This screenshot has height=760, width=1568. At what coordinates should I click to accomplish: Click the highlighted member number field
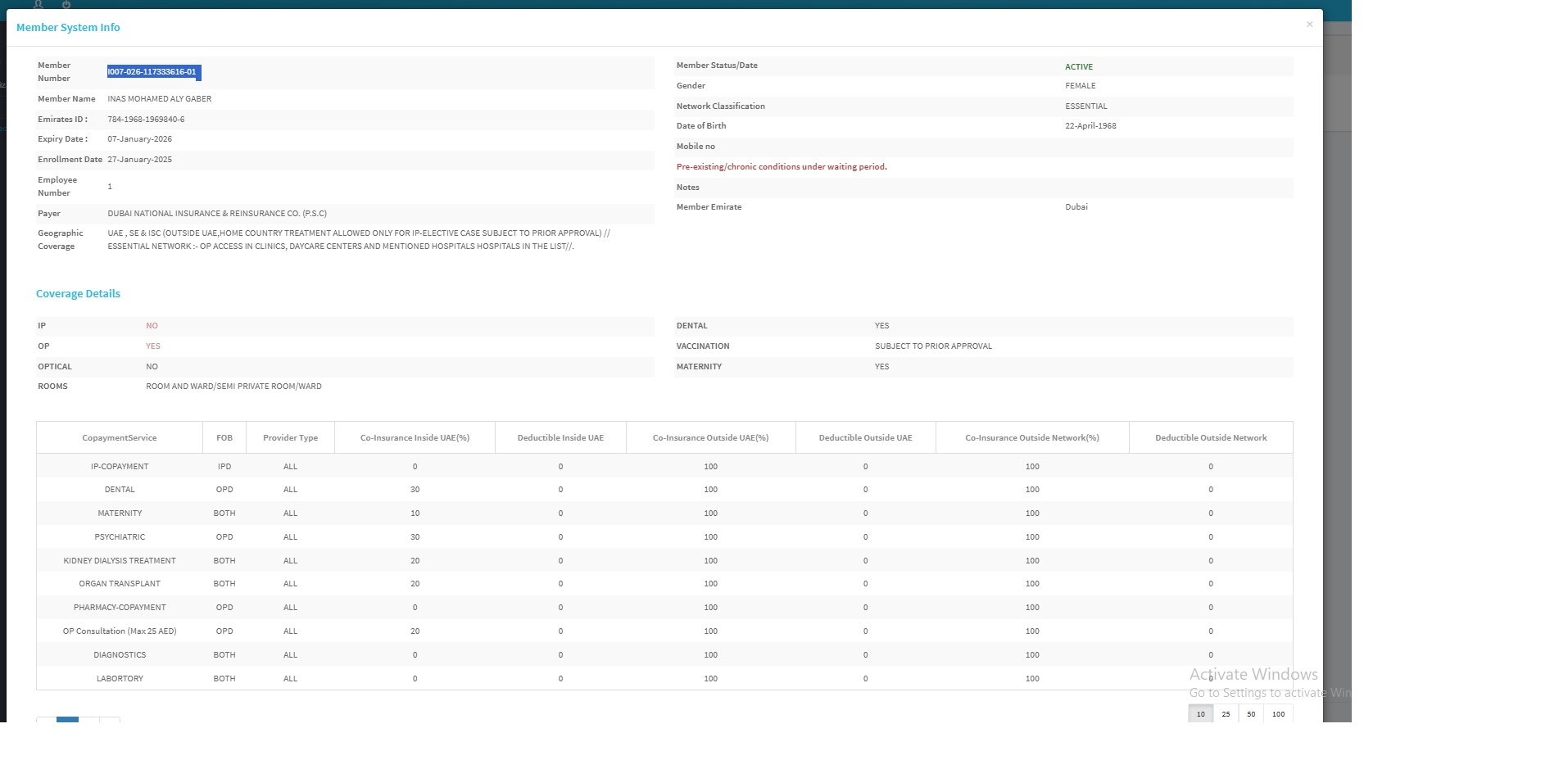[x=153, y=72]
